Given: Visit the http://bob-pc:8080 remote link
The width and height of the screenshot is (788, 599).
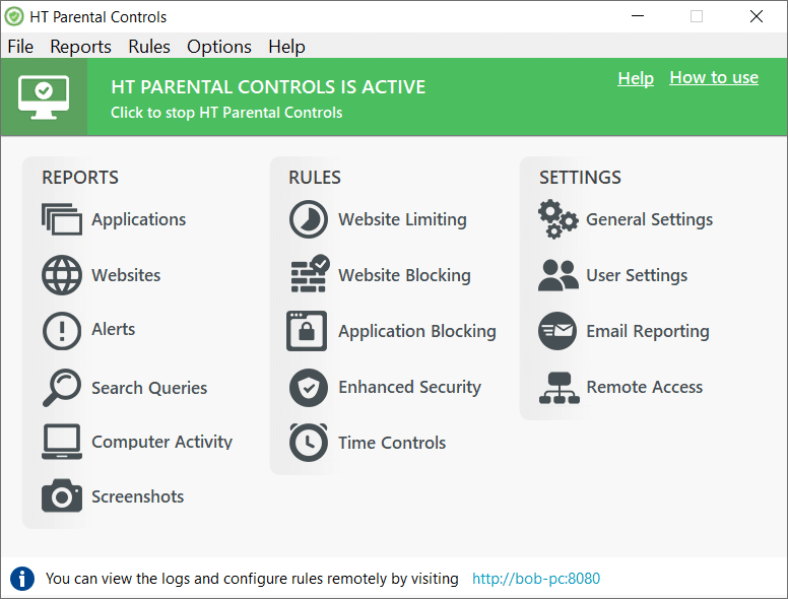Looking at the screenshot, I should pos(536,578).
